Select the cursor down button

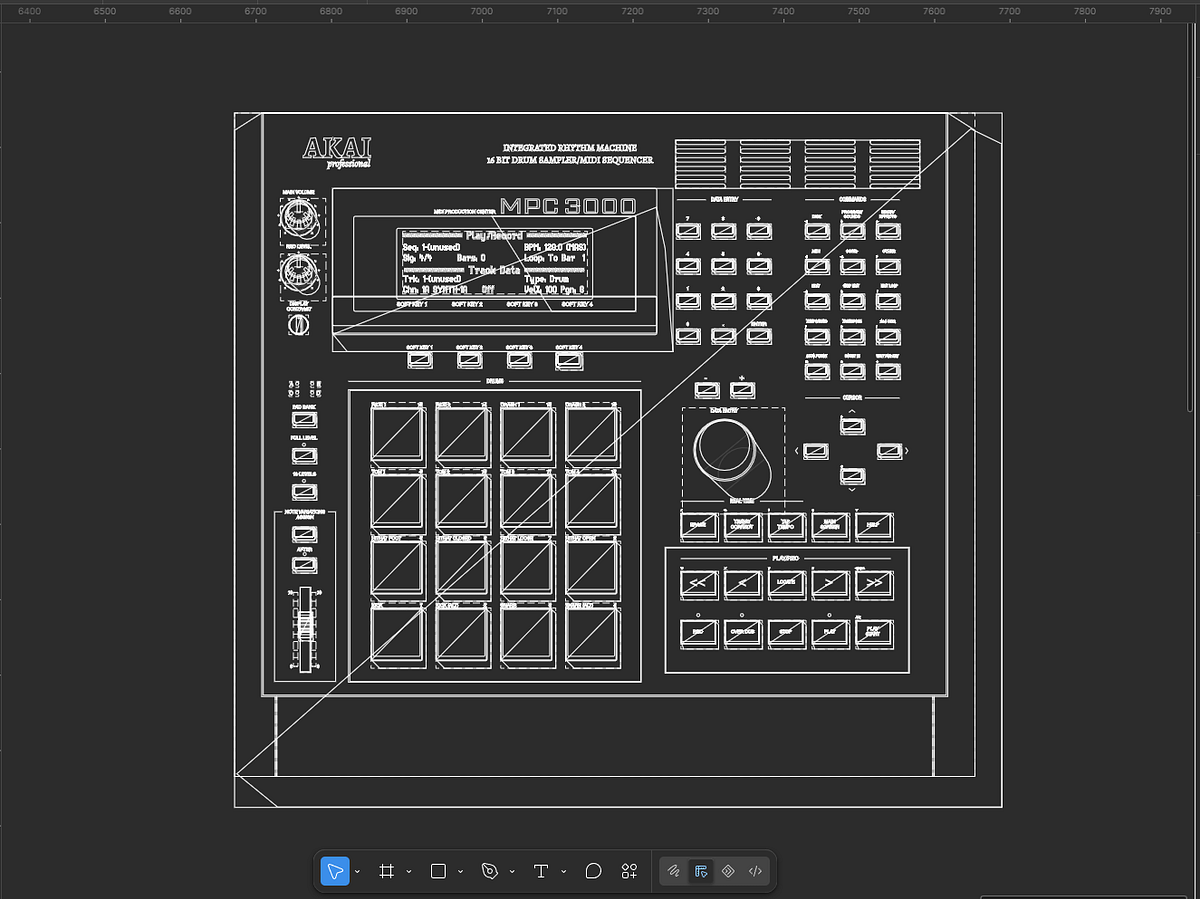point(852,475)
